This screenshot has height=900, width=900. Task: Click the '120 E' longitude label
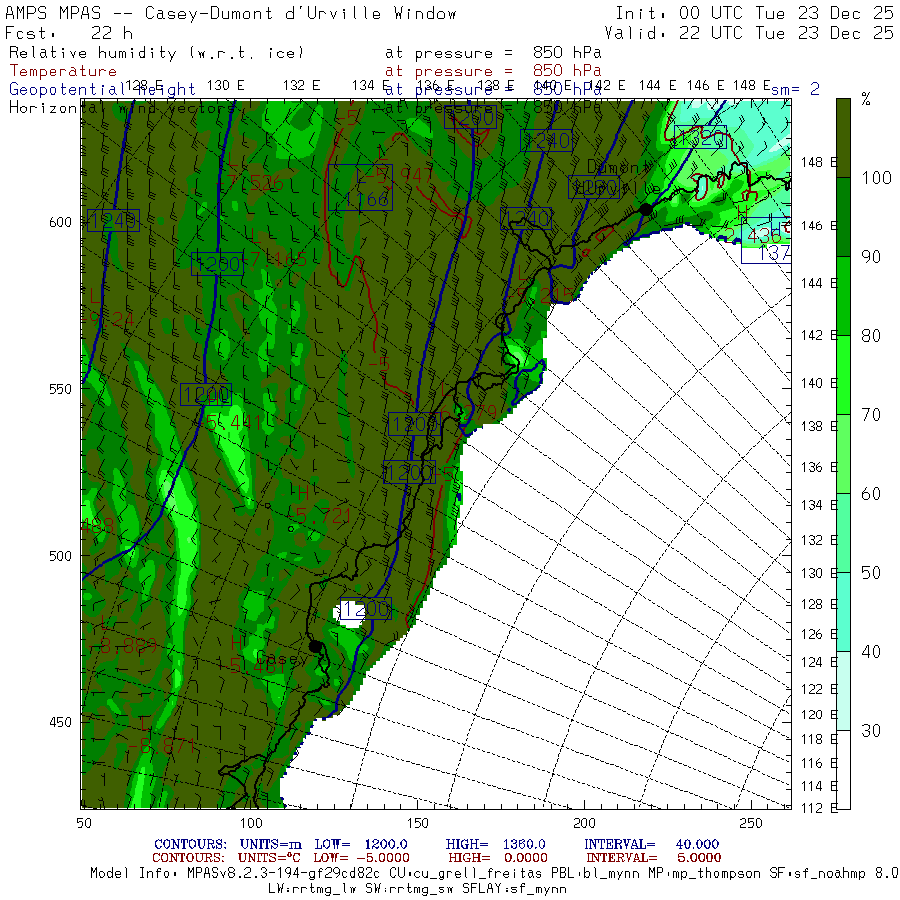(x=819, y=715)
